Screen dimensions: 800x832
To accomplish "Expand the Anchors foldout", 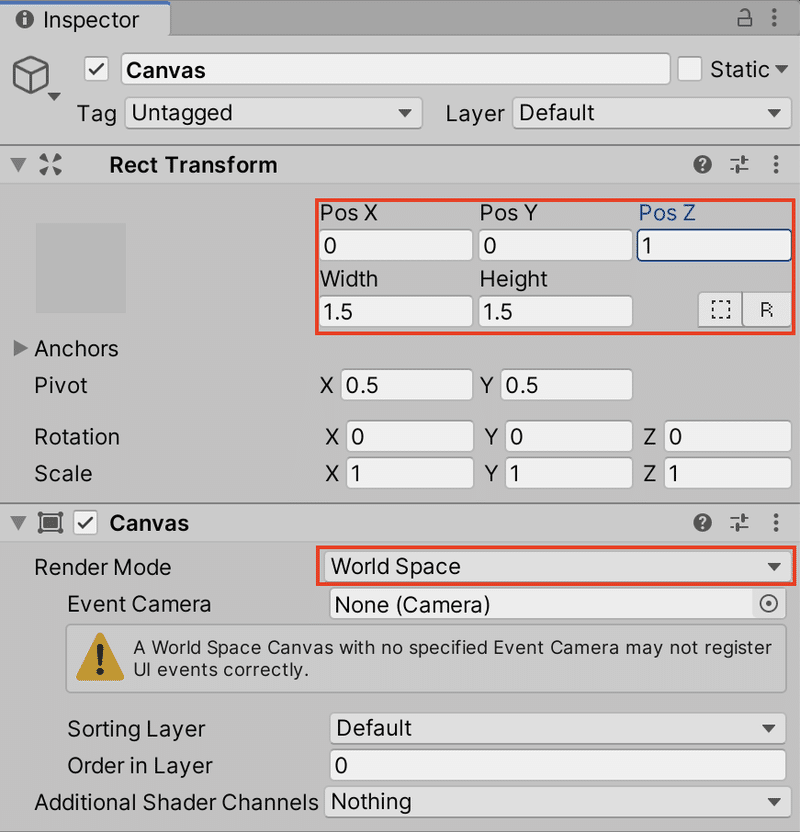I will pyautogui.click(x=20, y=348).
